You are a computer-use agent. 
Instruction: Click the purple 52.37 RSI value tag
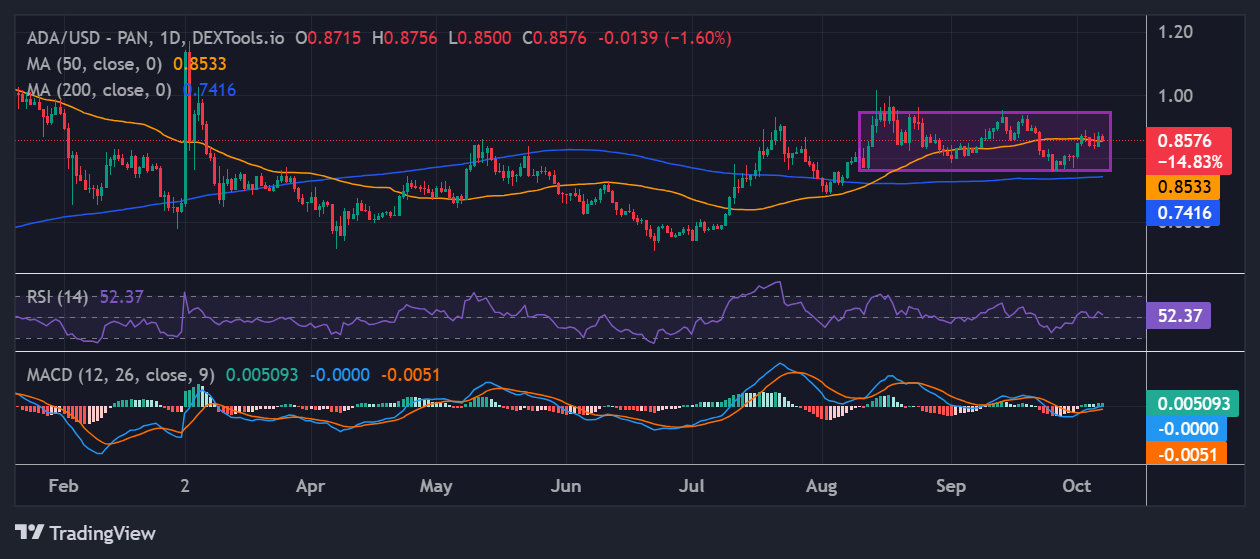click(1178, 316)
